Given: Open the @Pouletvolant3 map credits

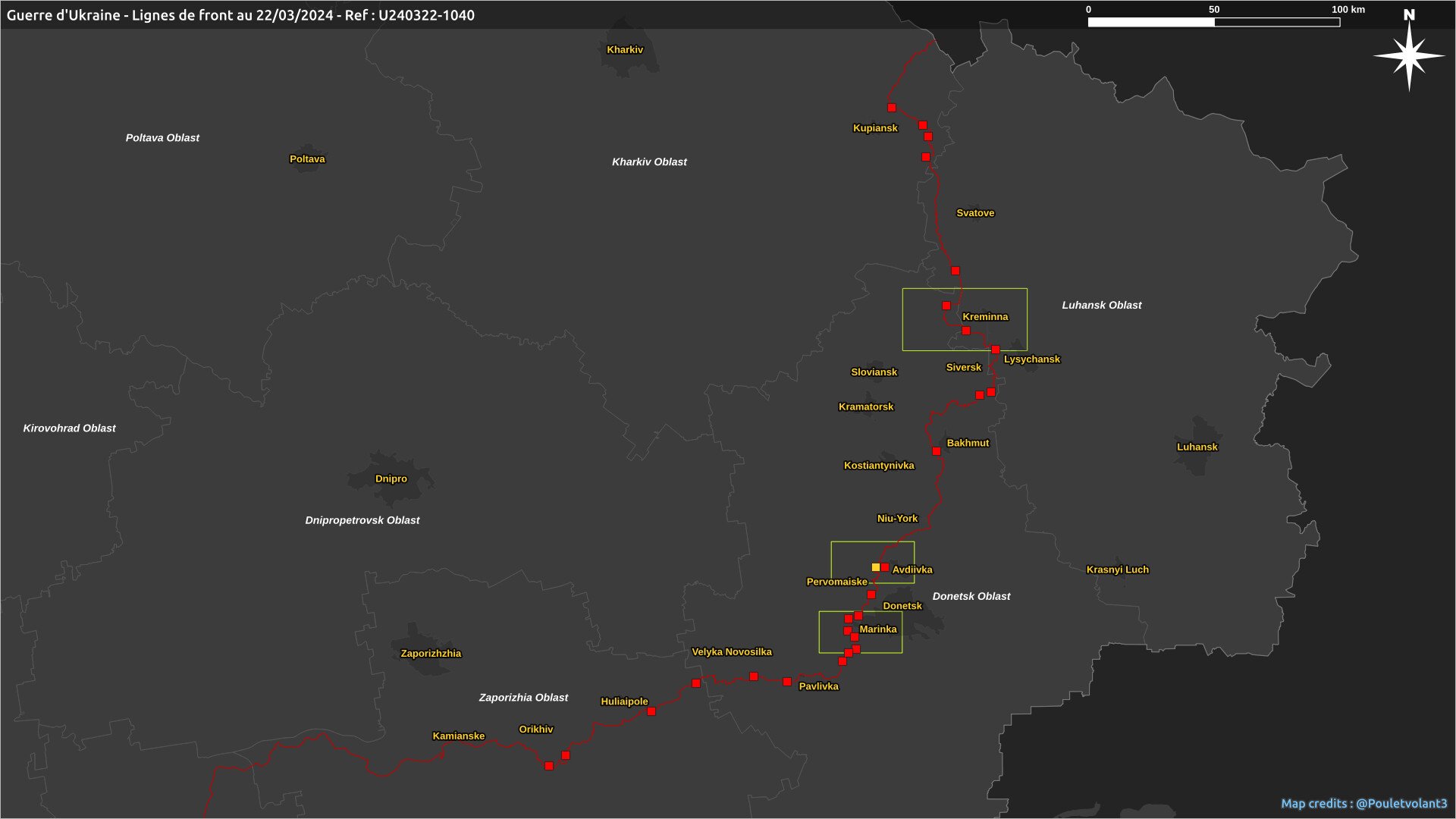Looking at the screenshot, I should coord(1364,804).
